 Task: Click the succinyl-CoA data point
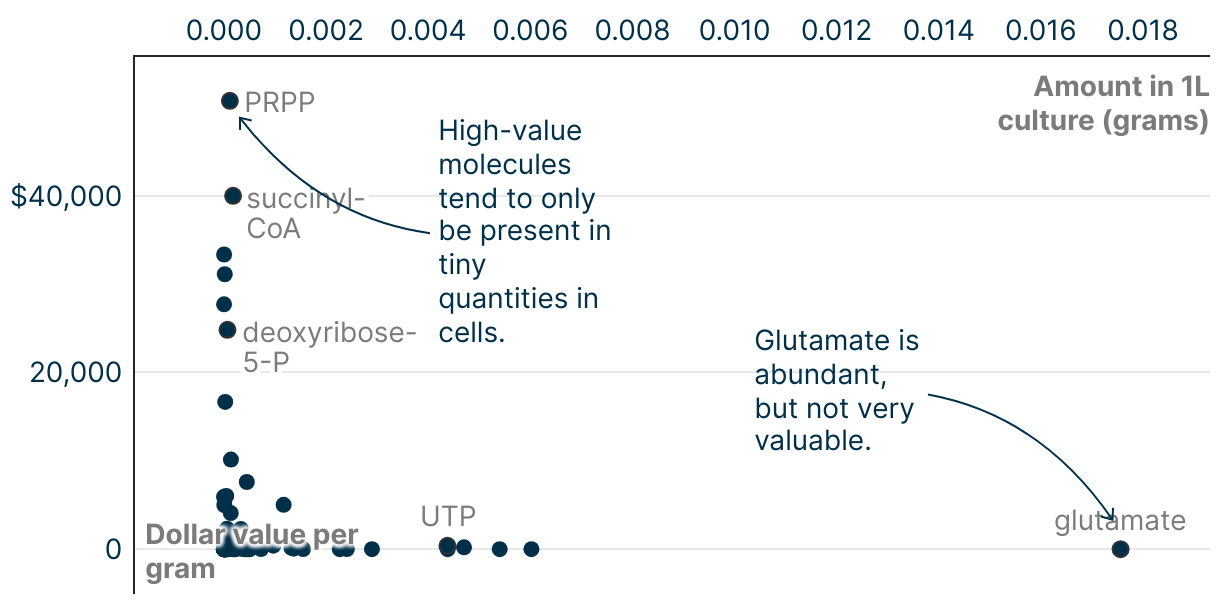click(x=232, y=196)
